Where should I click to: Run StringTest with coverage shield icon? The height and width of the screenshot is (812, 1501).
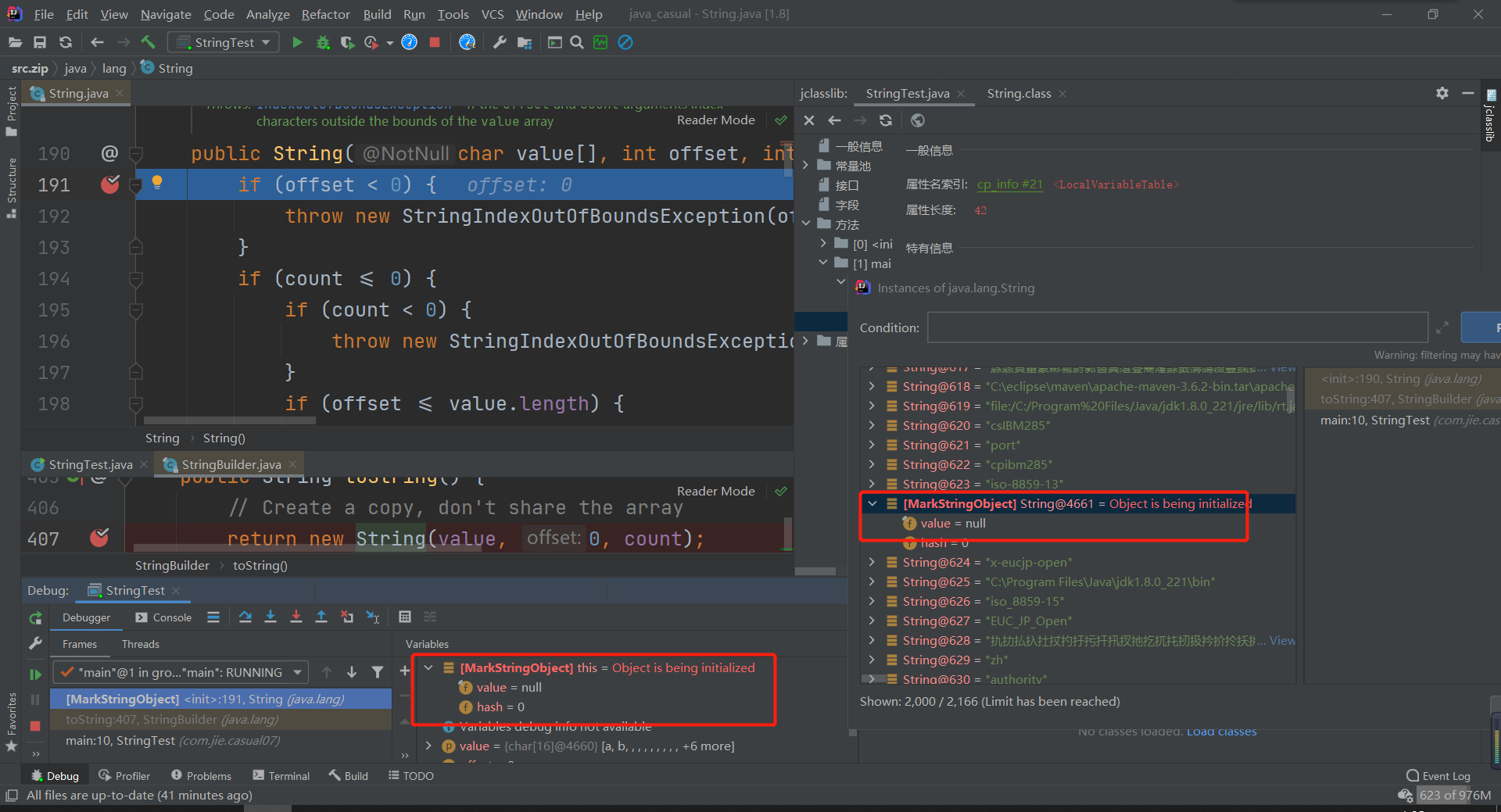347,42
